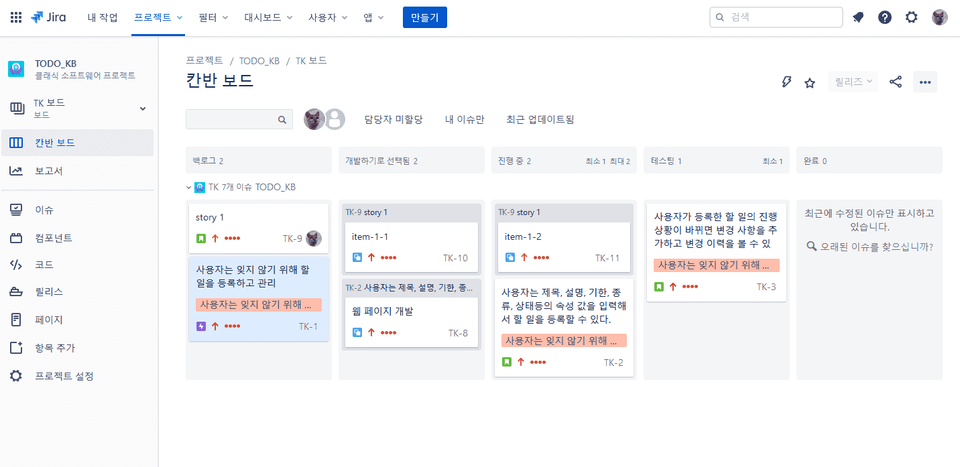Image resolution: width=960 pixels, height=467 pixels.
Task: Toggle the 담당자 미할당 quick filter
Action: [393, 119]
